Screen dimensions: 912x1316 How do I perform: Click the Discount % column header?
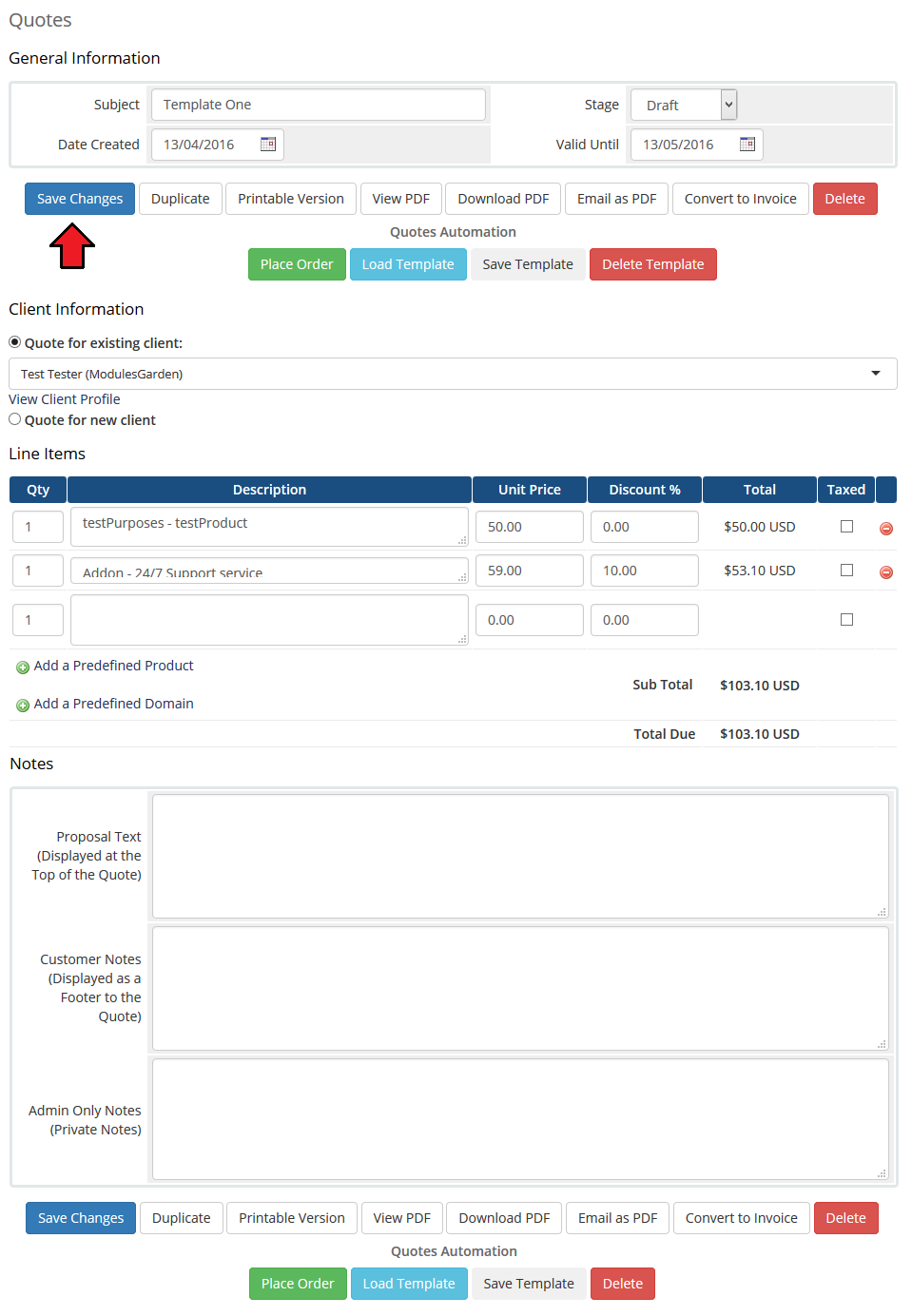(645, 490)
